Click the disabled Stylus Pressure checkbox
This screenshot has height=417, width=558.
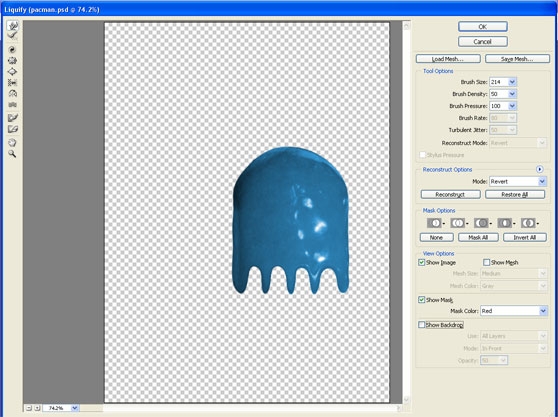tap(422, 155)
